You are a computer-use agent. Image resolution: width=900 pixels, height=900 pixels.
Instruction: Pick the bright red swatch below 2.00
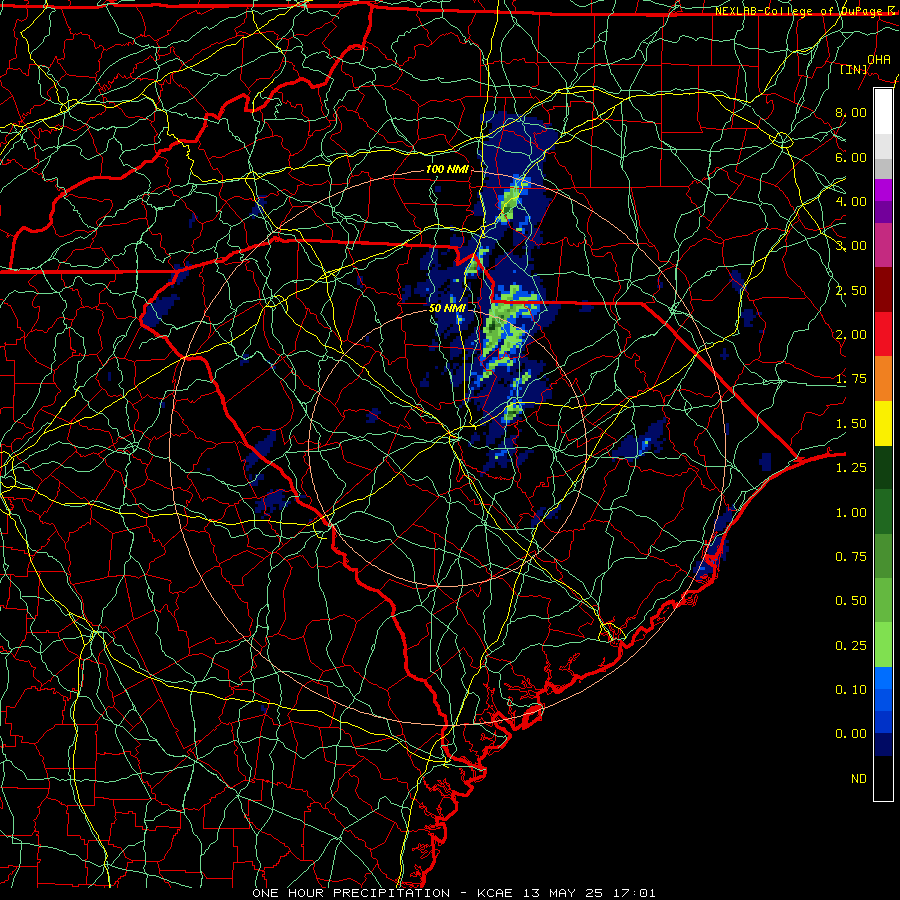[x=883, y=334]
